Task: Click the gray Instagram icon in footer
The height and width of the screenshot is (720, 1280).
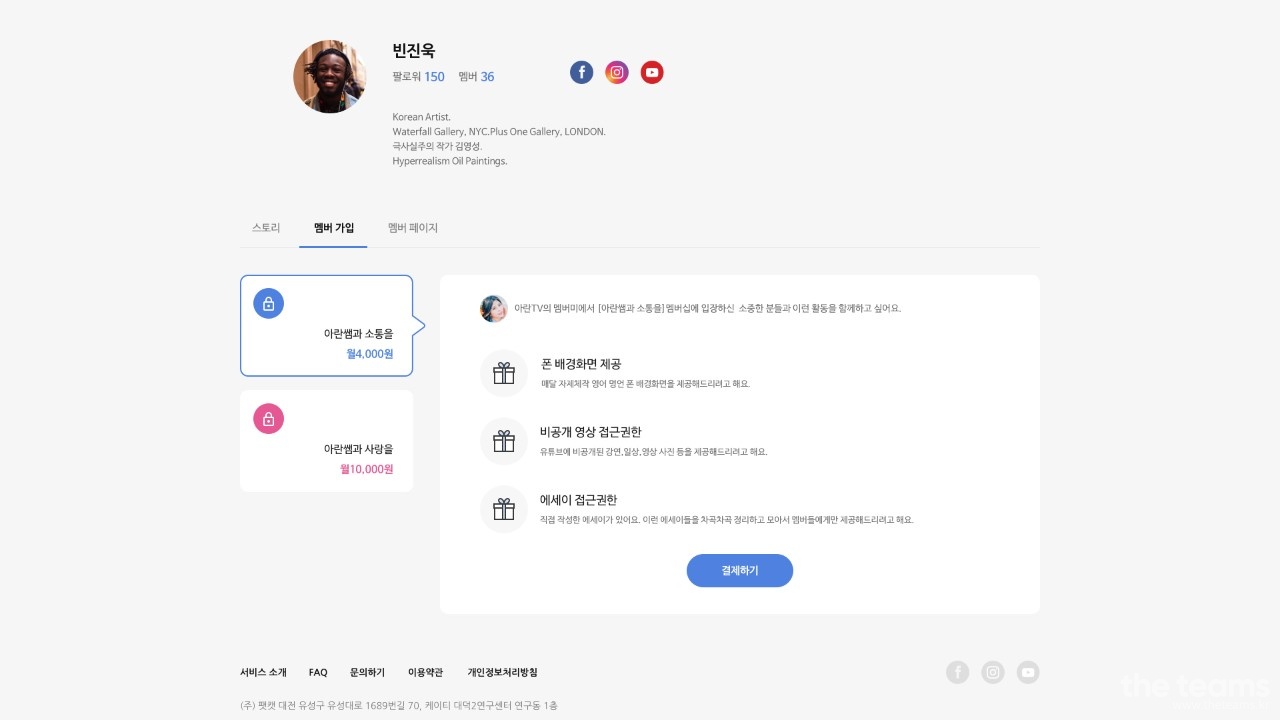Action: click(992, 672)
